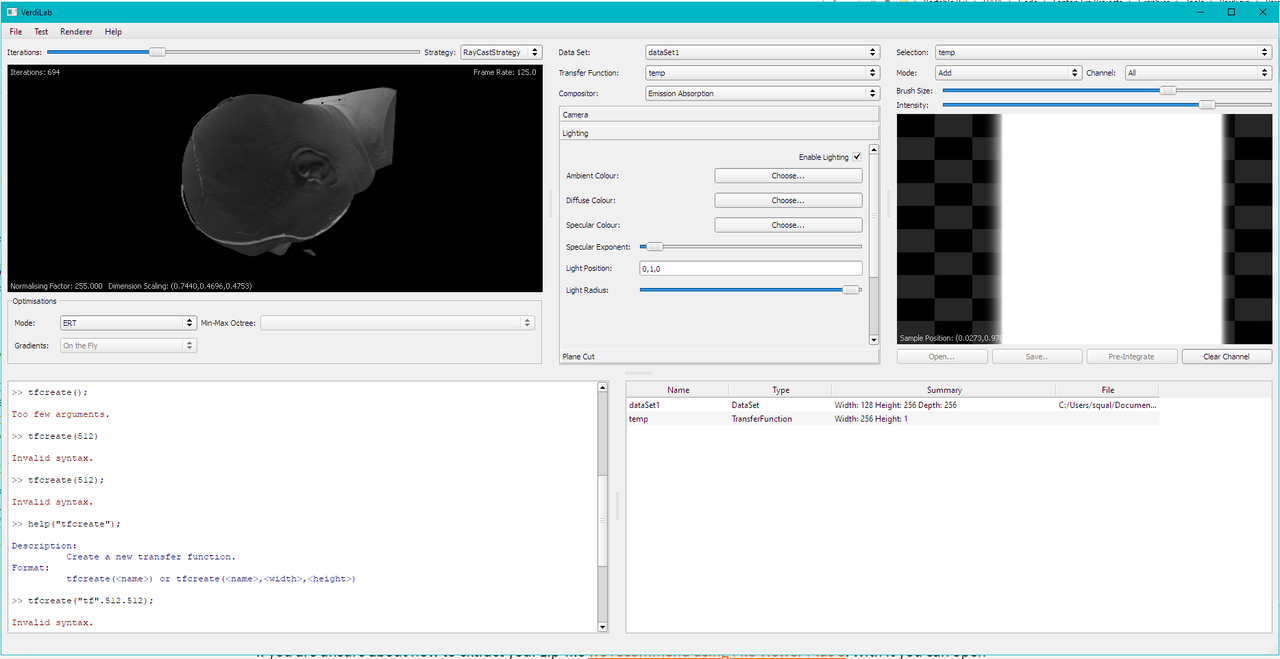Toggle the Enable Lighting checkbox
The image size is (1280, 659).
(x=857, y=157)
